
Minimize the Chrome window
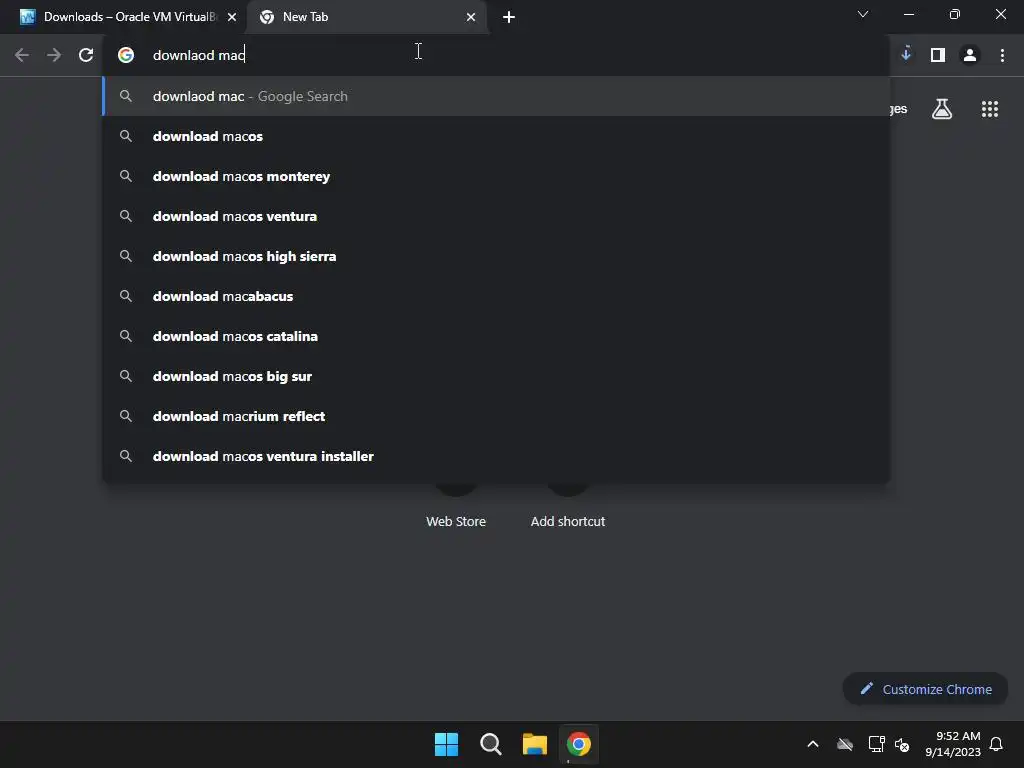[908, 14]
